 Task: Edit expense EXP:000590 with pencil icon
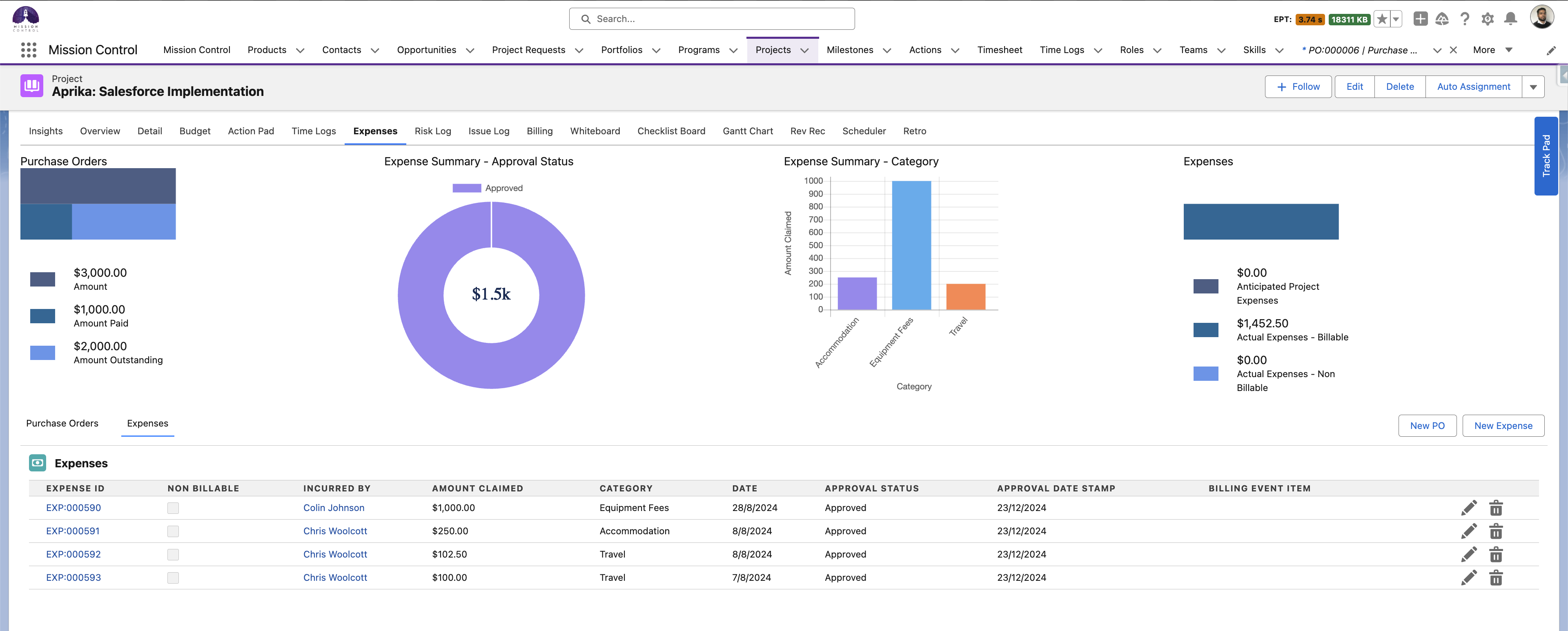click(x=1469, y=507)
